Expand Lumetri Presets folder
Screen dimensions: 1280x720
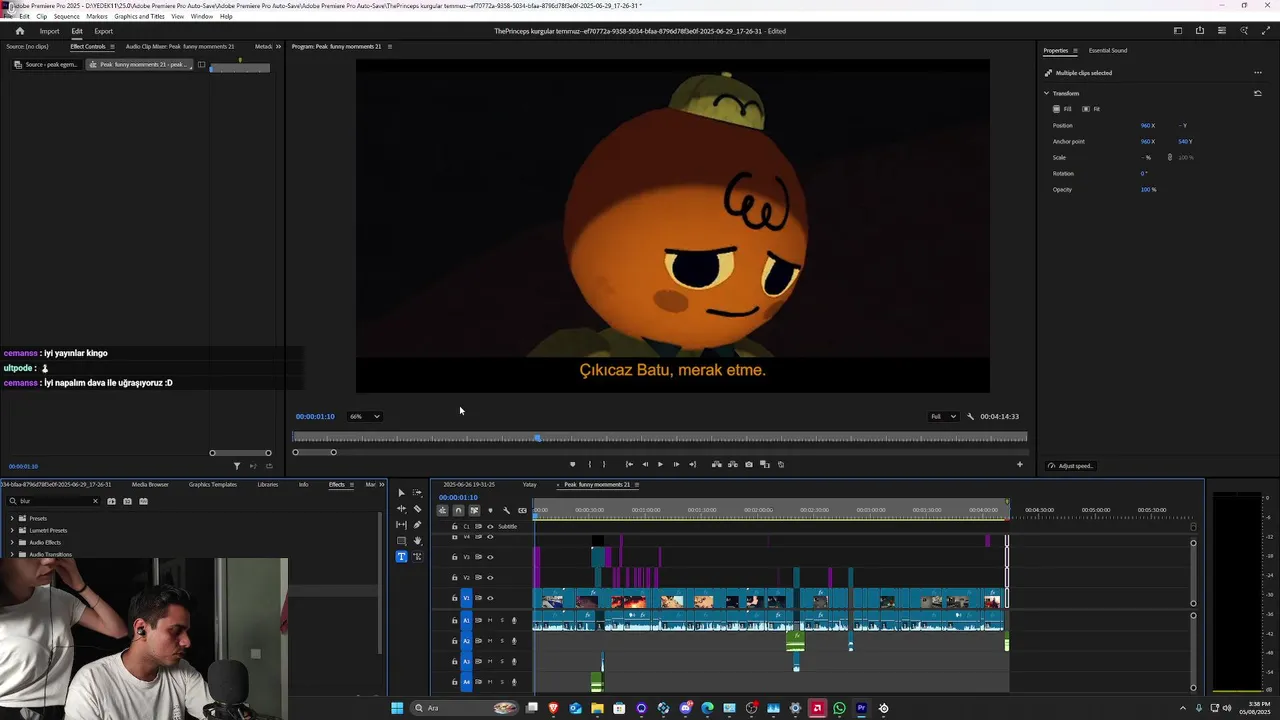coord(12,530)
